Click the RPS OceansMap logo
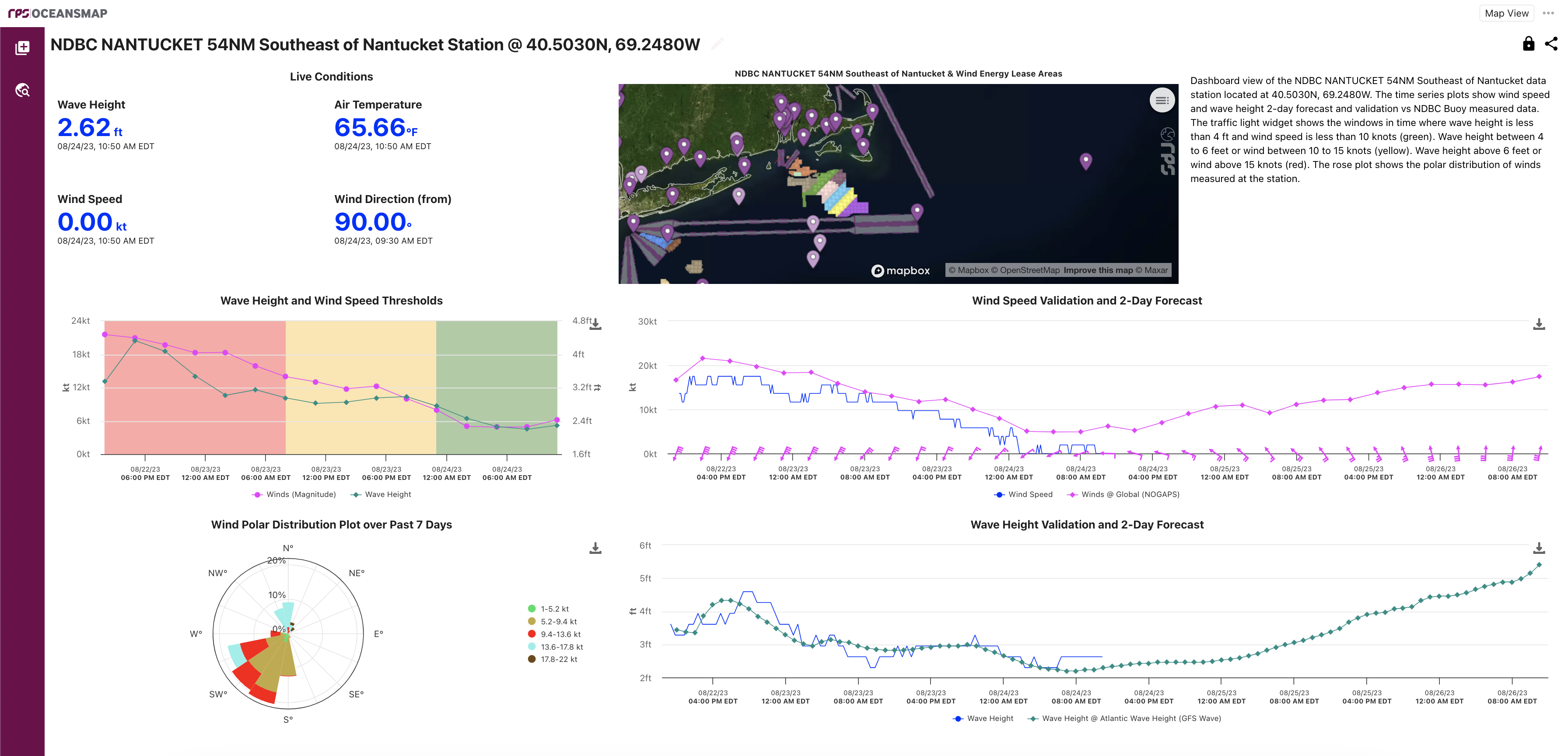The width and height of the screenshot is (1568, 756). tap(58, 13)
